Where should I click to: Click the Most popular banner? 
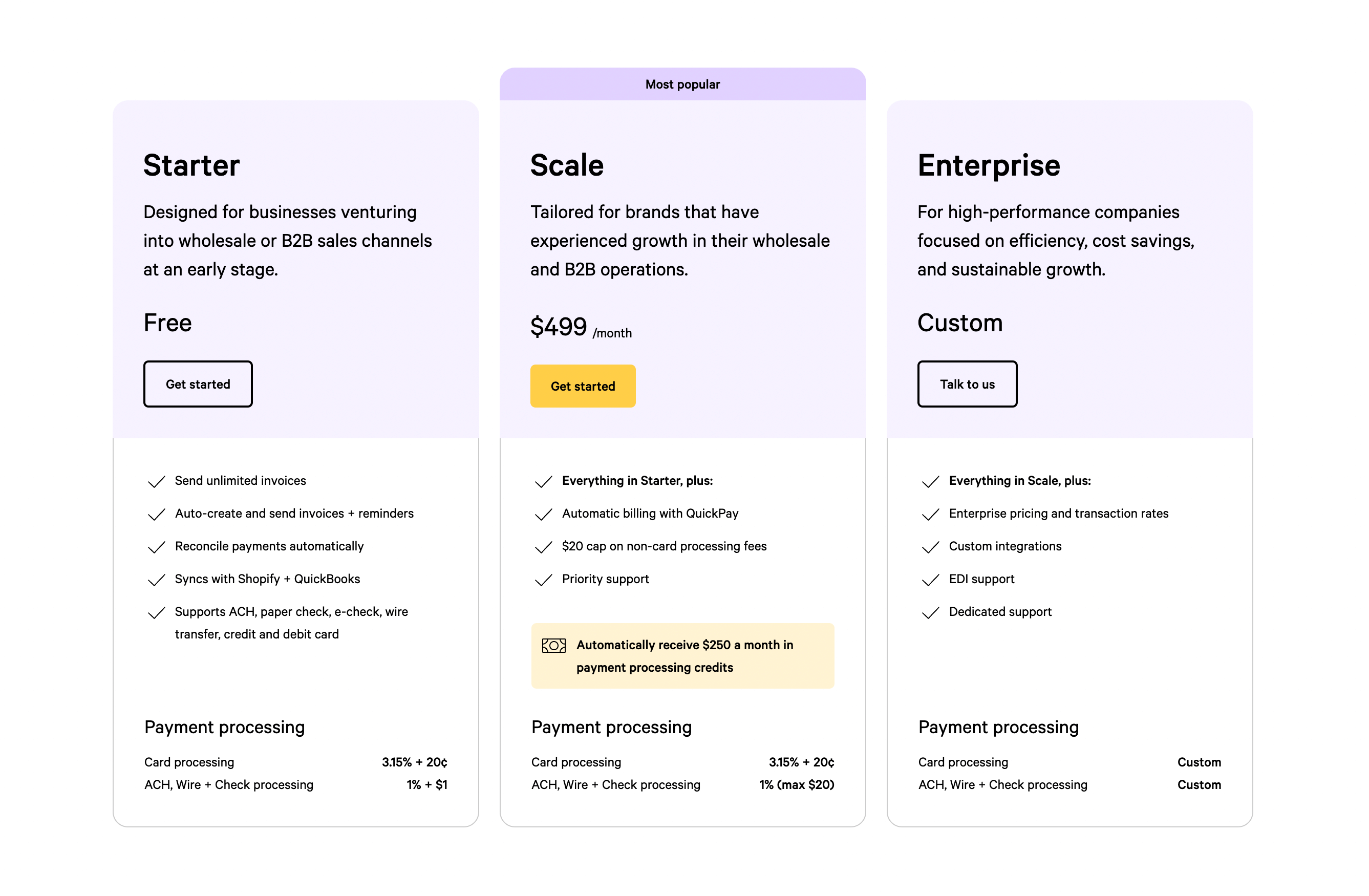[x=682, y=84]
